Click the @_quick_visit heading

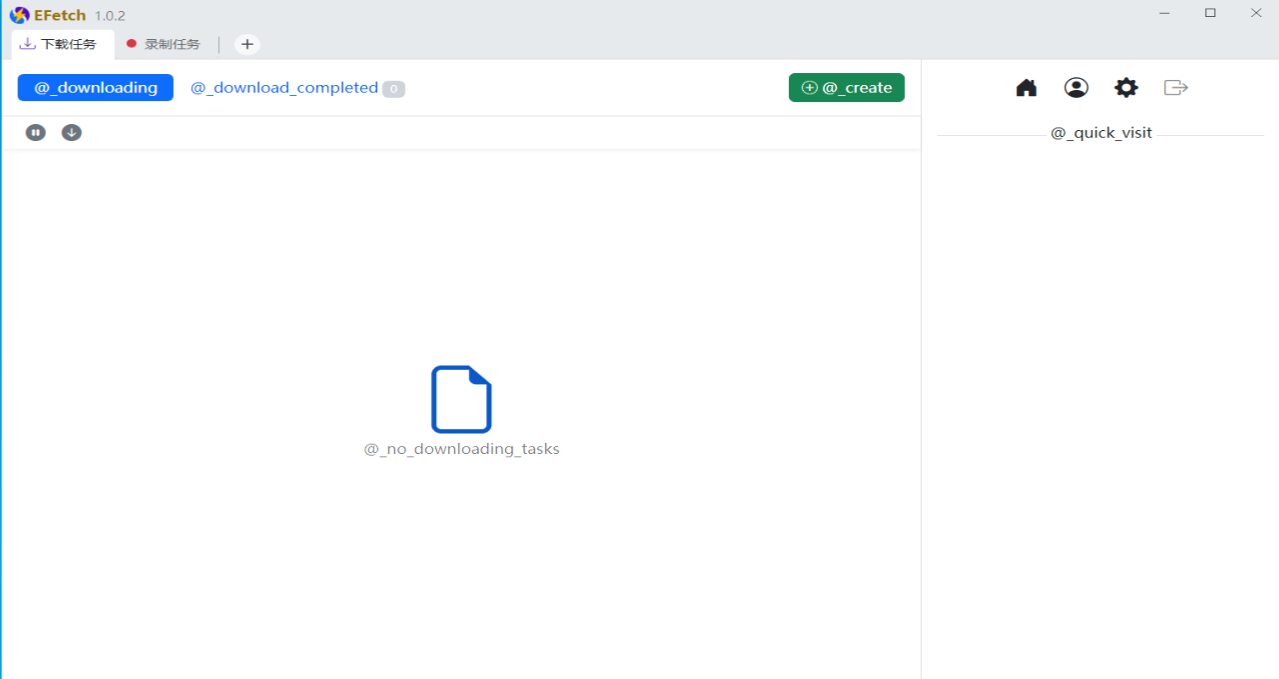(1101, 133)
